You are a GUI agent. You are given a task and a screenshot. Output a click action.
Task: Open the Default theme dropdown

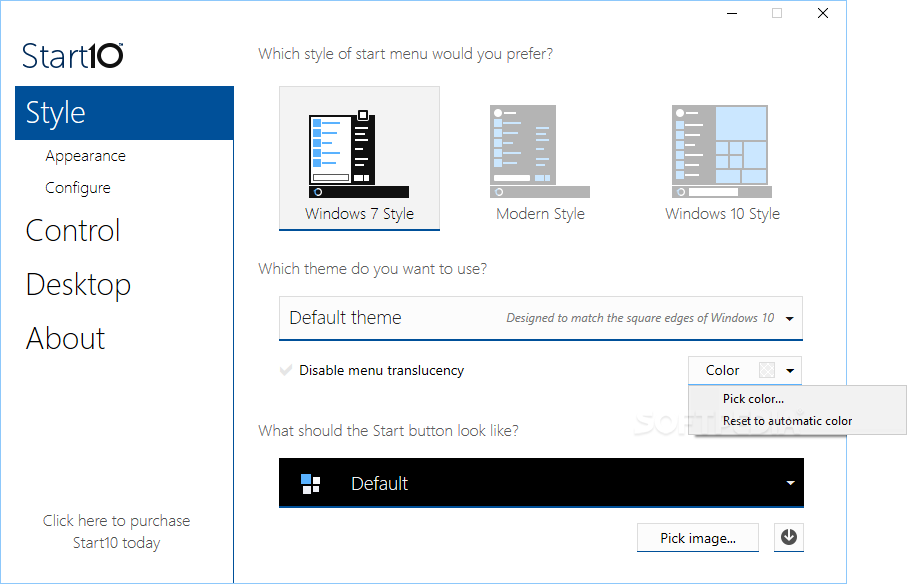pyautogui.click(x=541, y=318)
